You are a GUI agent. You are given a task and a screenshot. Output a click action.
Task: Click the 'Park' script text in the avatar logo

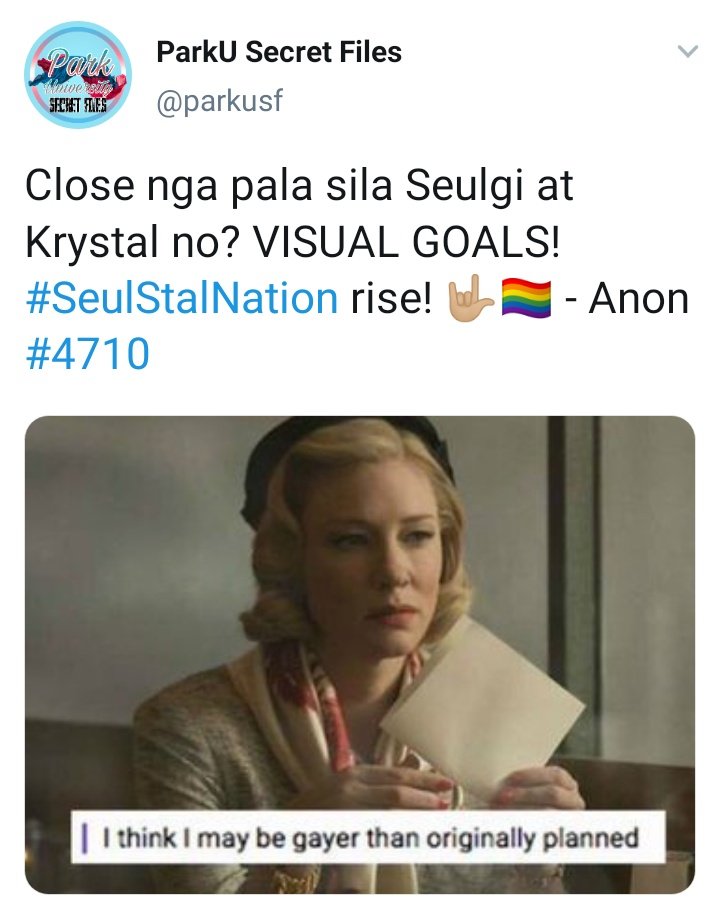(81, 64)
